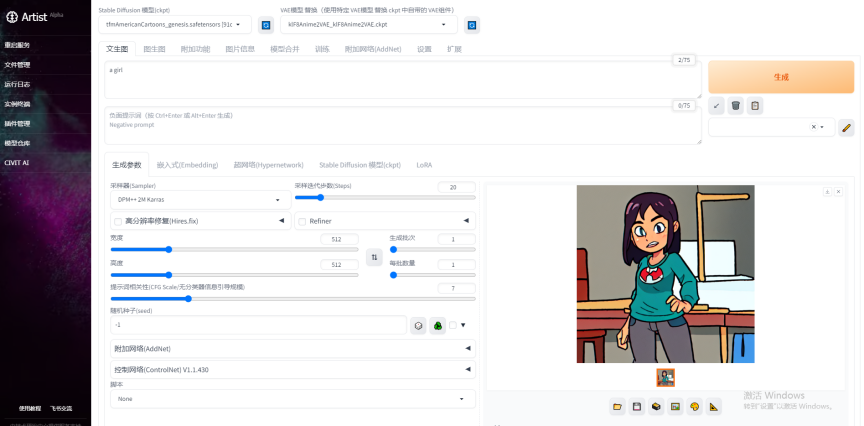
Task: Click the seed input field showing -1
Action: [x=258, y=325]
